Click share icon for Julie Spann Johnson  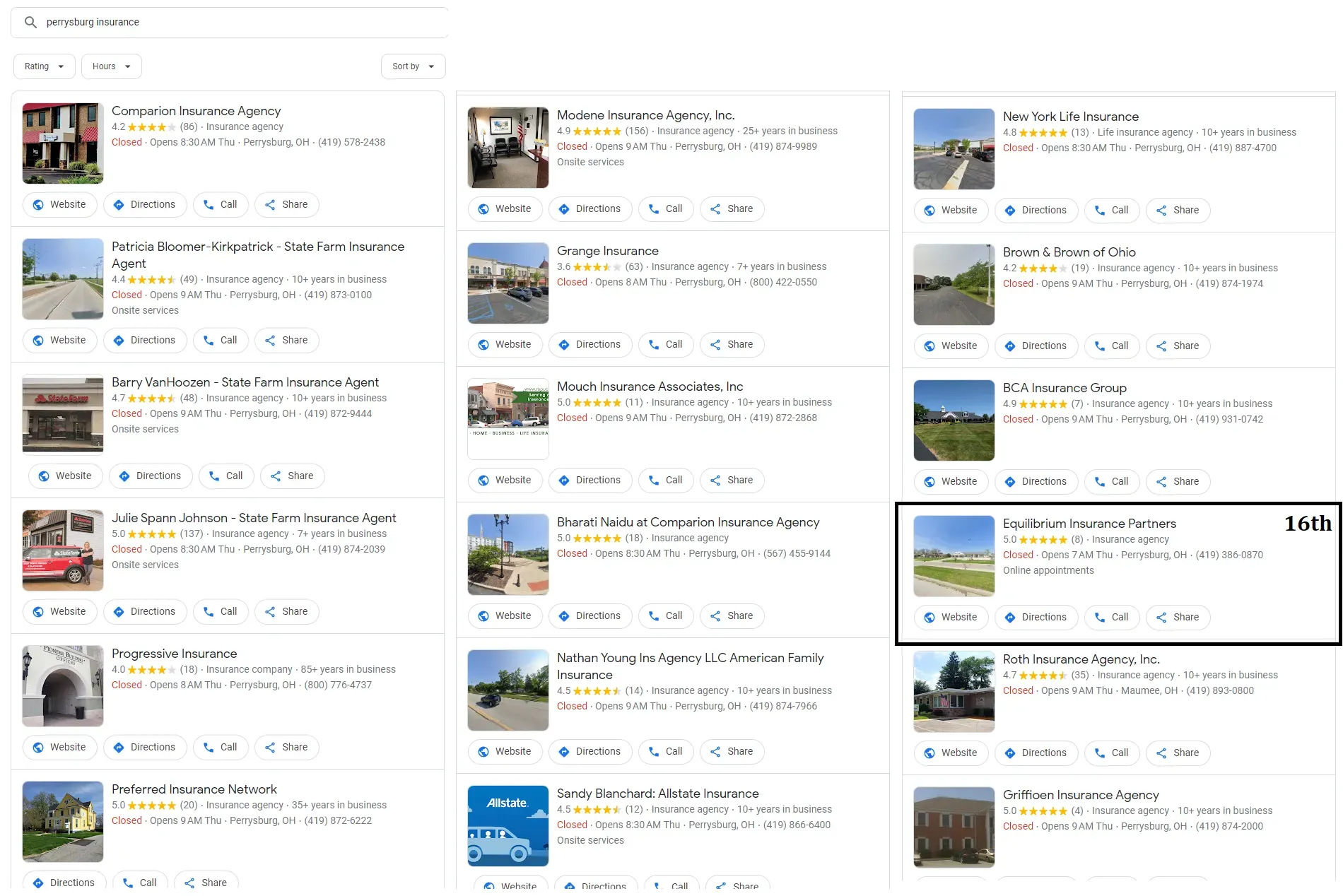click(270, 612)
